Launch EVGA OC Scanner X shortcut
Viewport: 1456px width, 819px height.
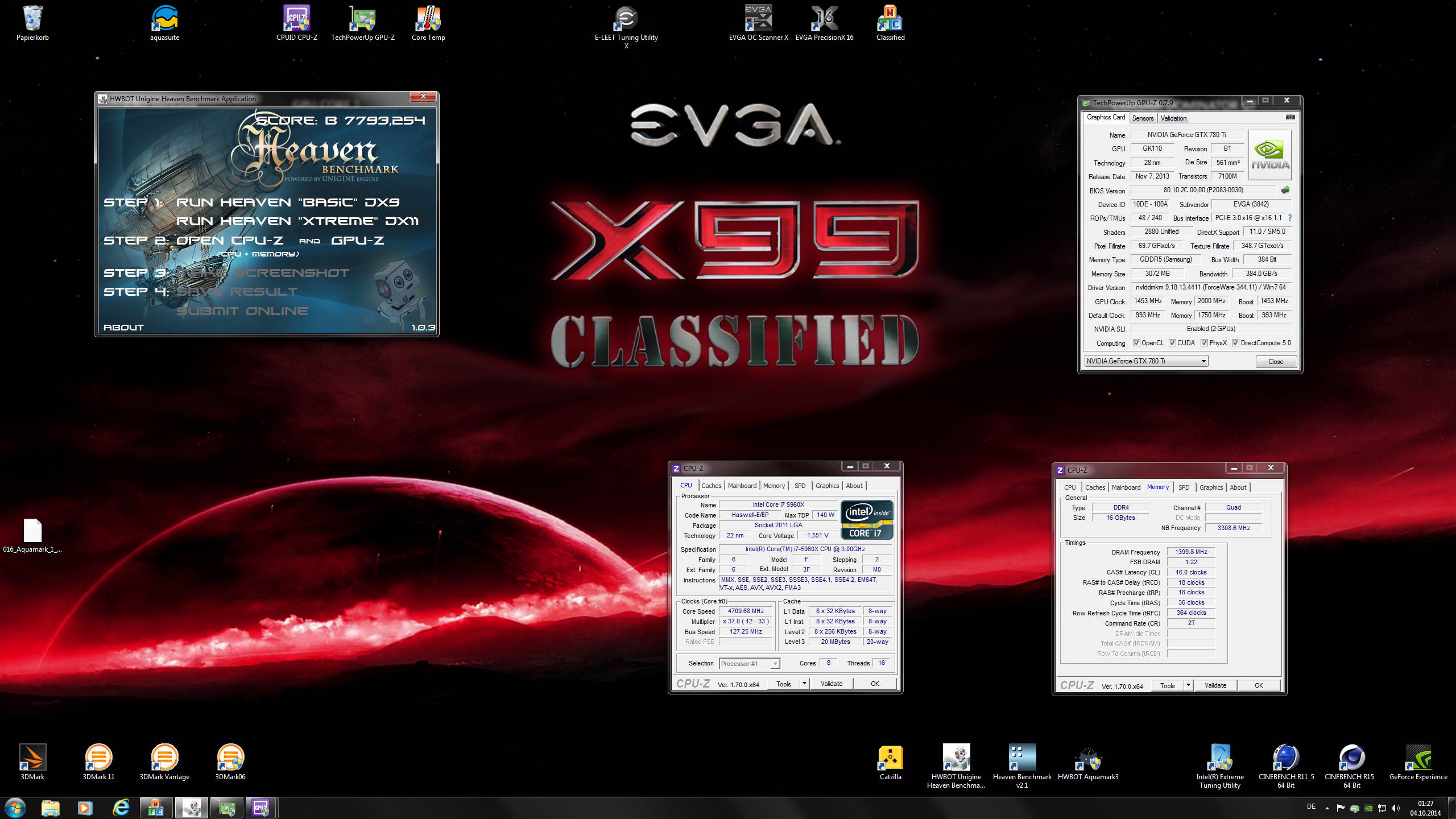pos(758,24)
